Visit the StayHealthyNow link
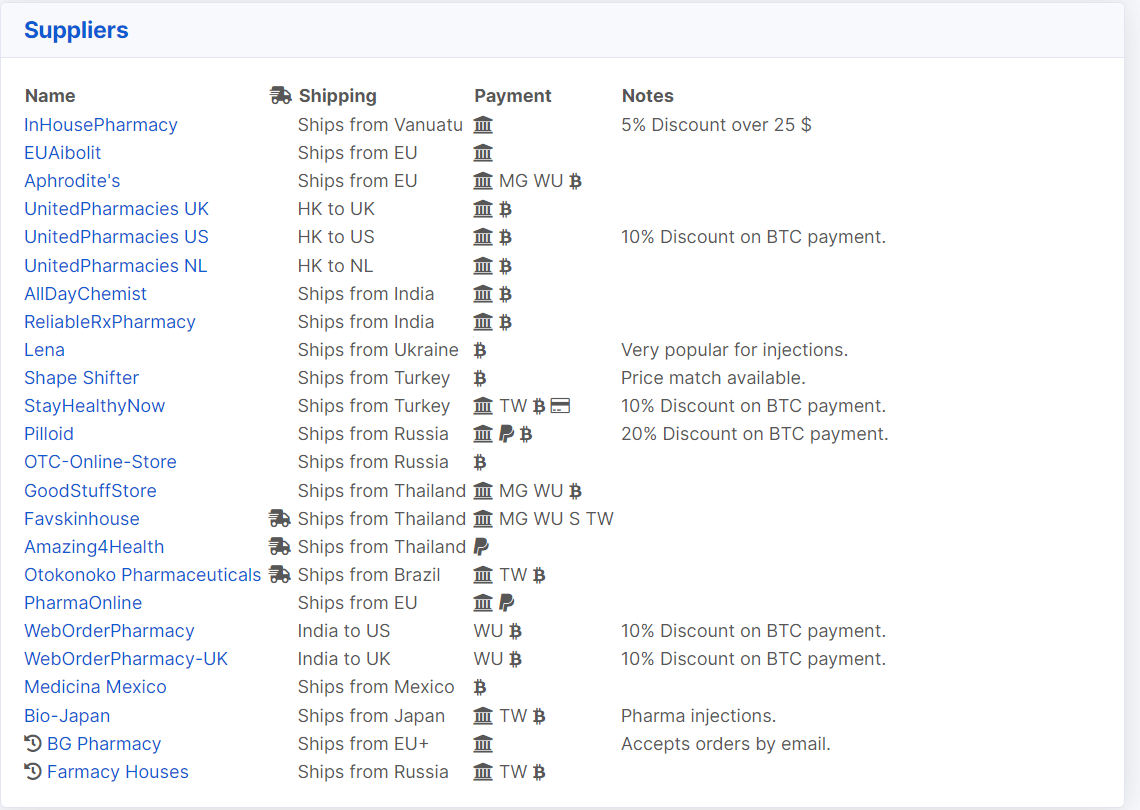Screen dimensions: 1140x810 point(95,406)
